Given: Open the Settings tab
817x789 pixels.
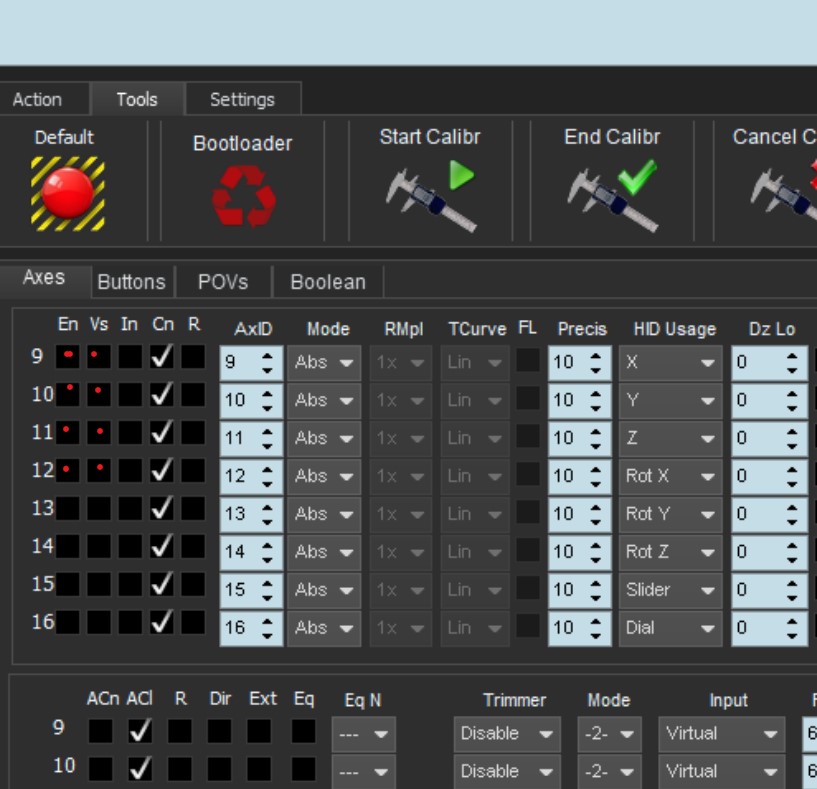Looking at the screenshot, I should [x=242, y=99].
